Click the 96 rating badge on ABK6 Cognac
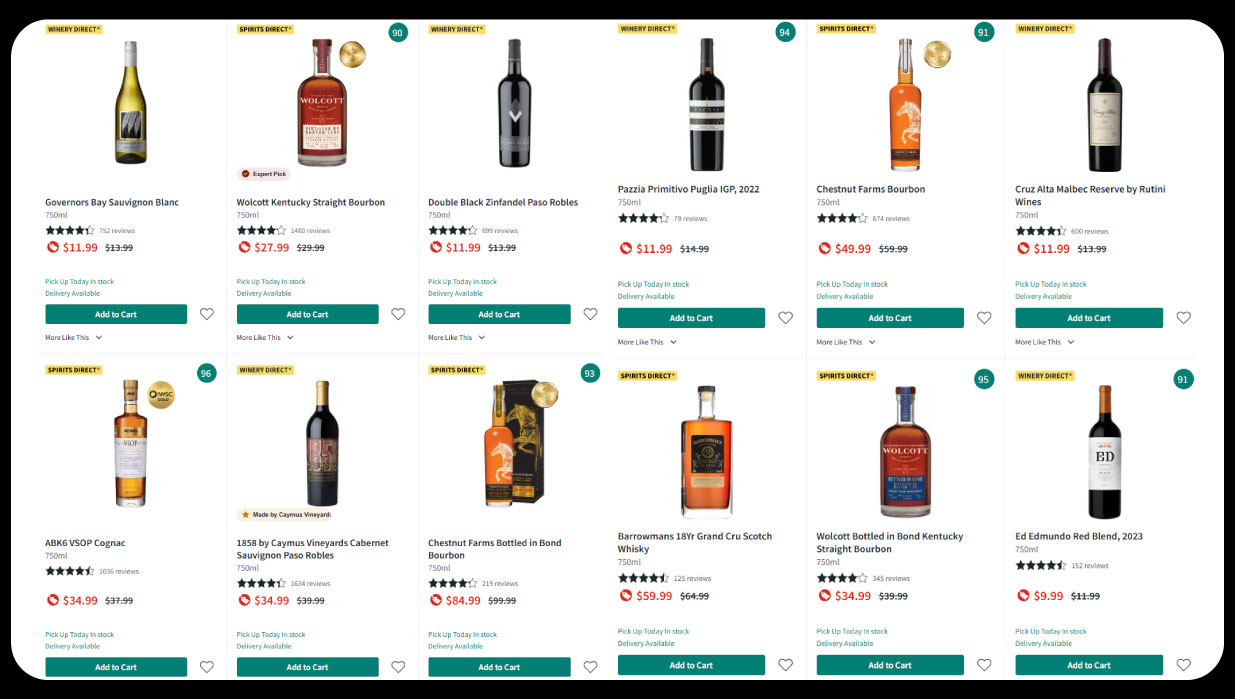 coord(207,374)
